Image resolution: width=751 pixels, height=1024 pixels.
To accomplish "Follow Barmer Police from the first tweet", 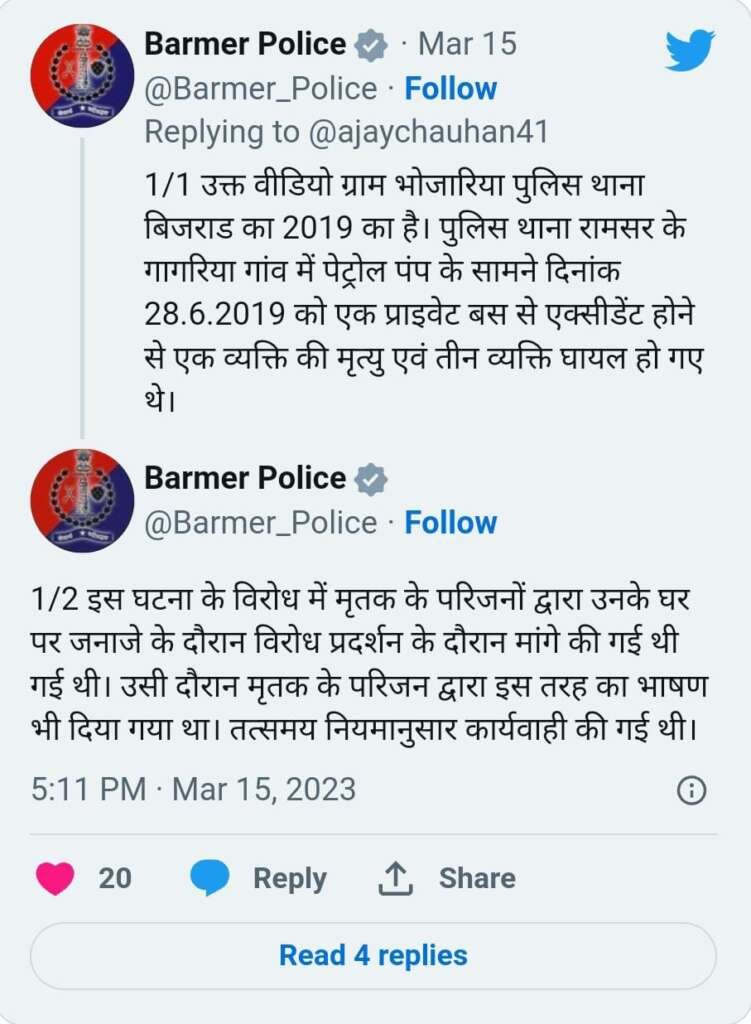I will pos(450,88).
